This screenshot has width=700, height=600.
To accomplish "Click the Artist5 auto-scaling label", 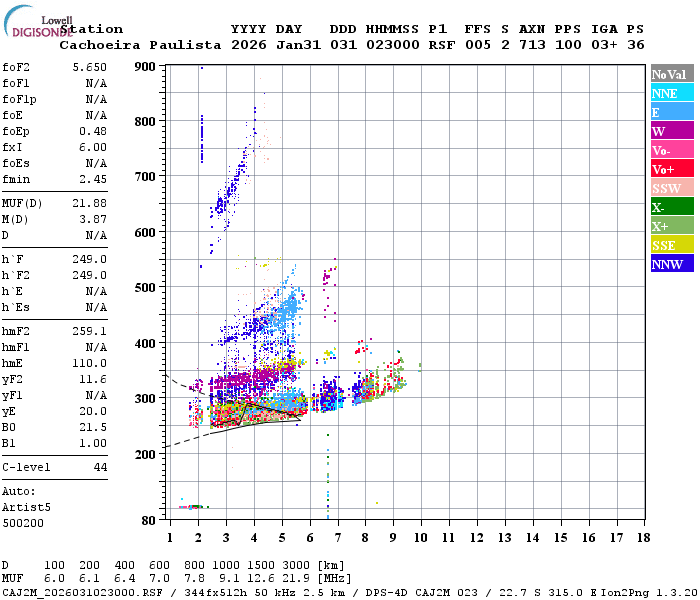I will coord(26,508).
